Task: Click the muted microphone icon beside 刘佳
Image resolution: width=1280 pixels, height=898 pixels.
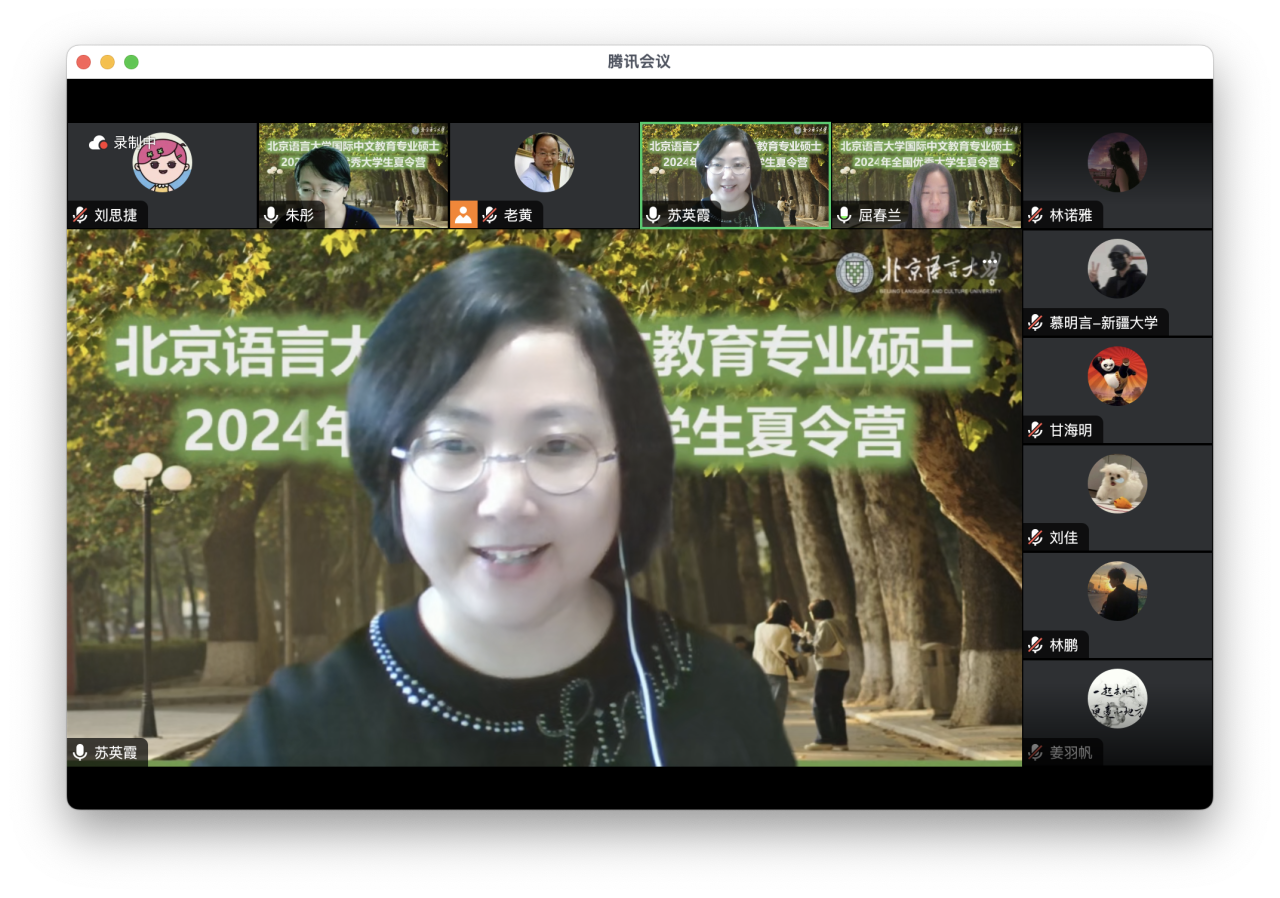Action: (x=1036, y=538)
